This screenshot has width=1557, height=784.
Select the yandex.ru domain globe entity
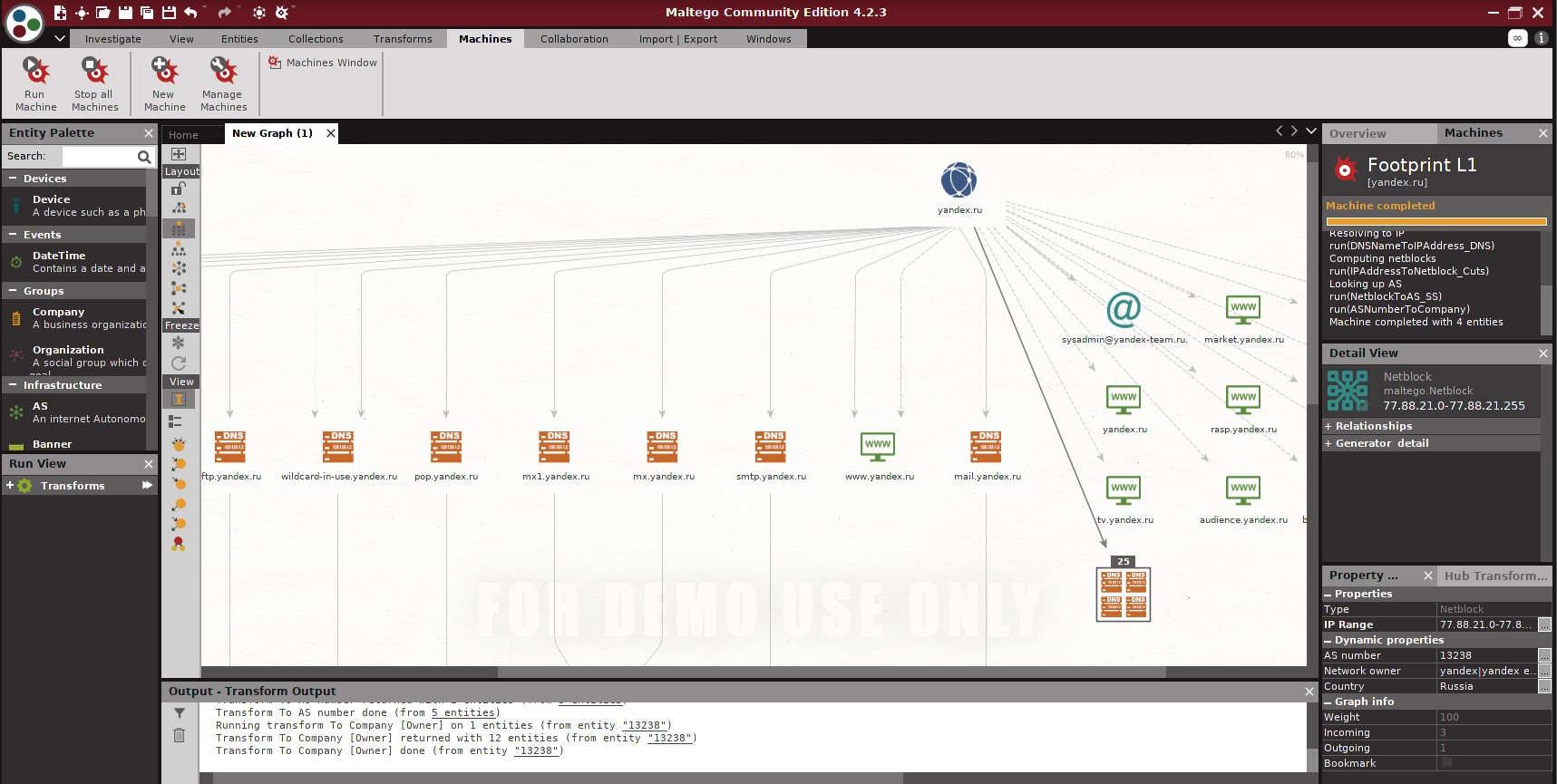coord(959,180)
